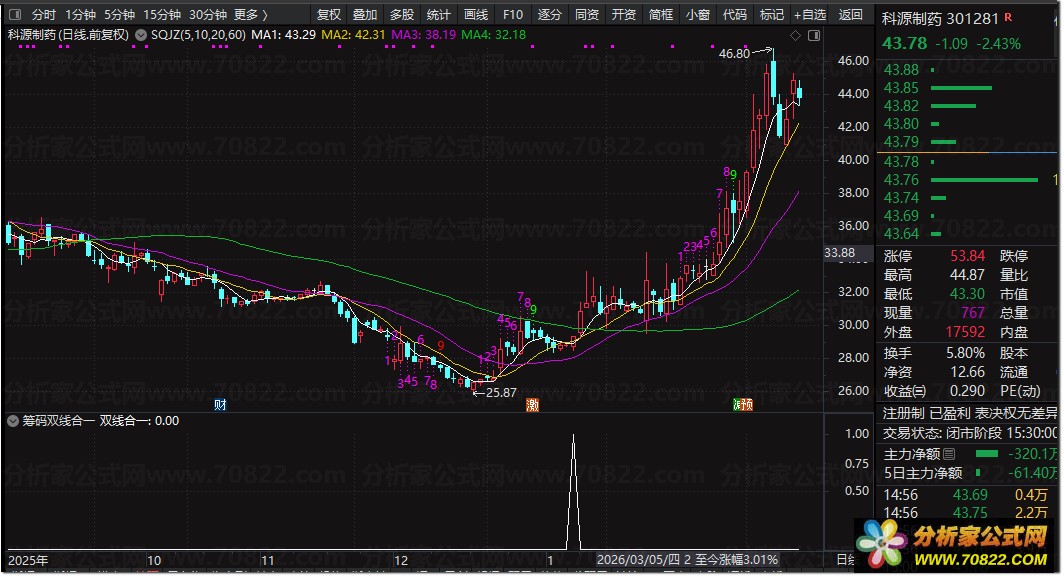Click the panel layout icon left of 分时
The height and width of the screenshot is (576, 1064).
point(14,14)
